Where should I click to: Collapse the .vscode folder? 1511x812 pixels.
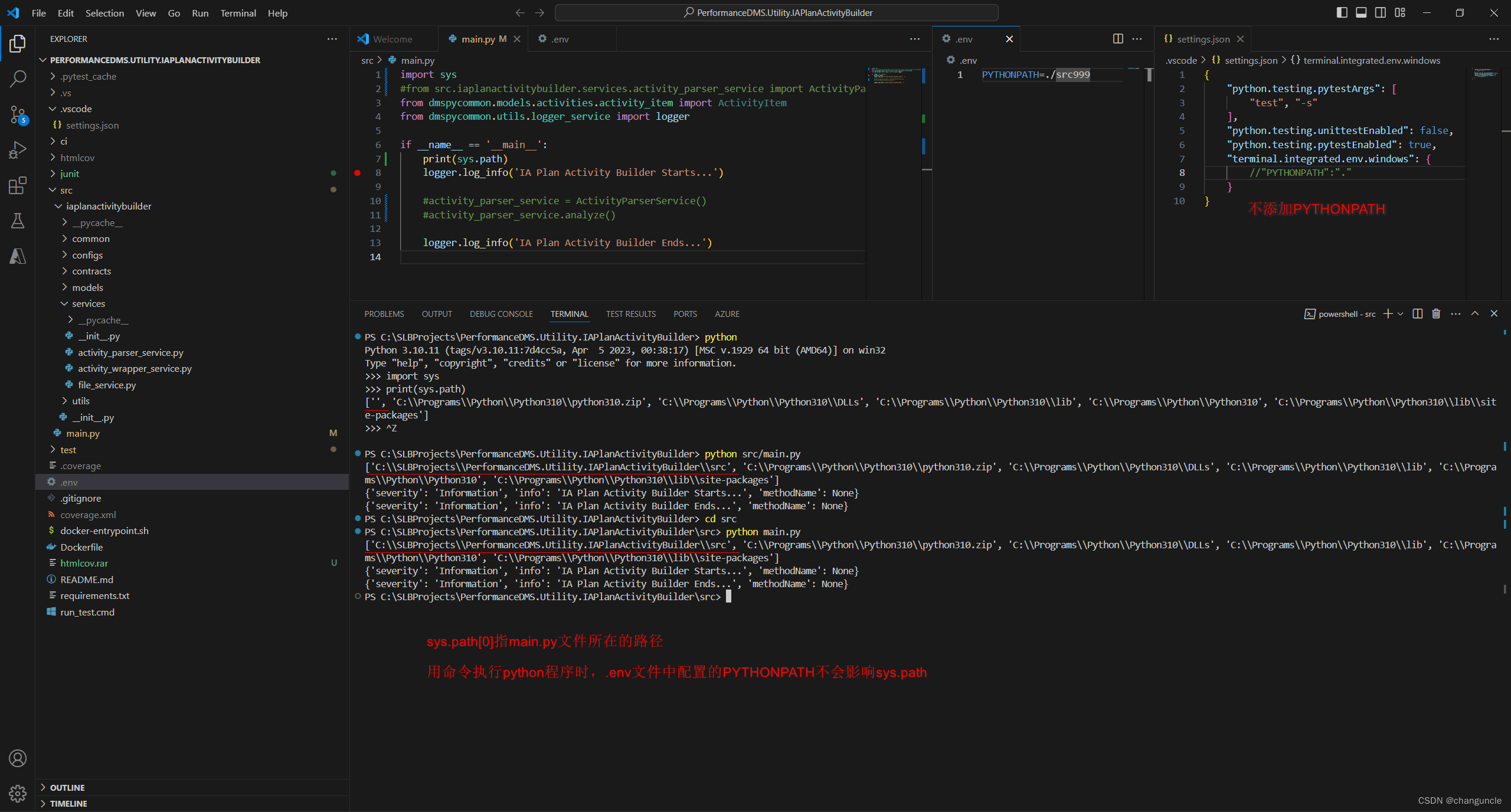coord(53,109)
